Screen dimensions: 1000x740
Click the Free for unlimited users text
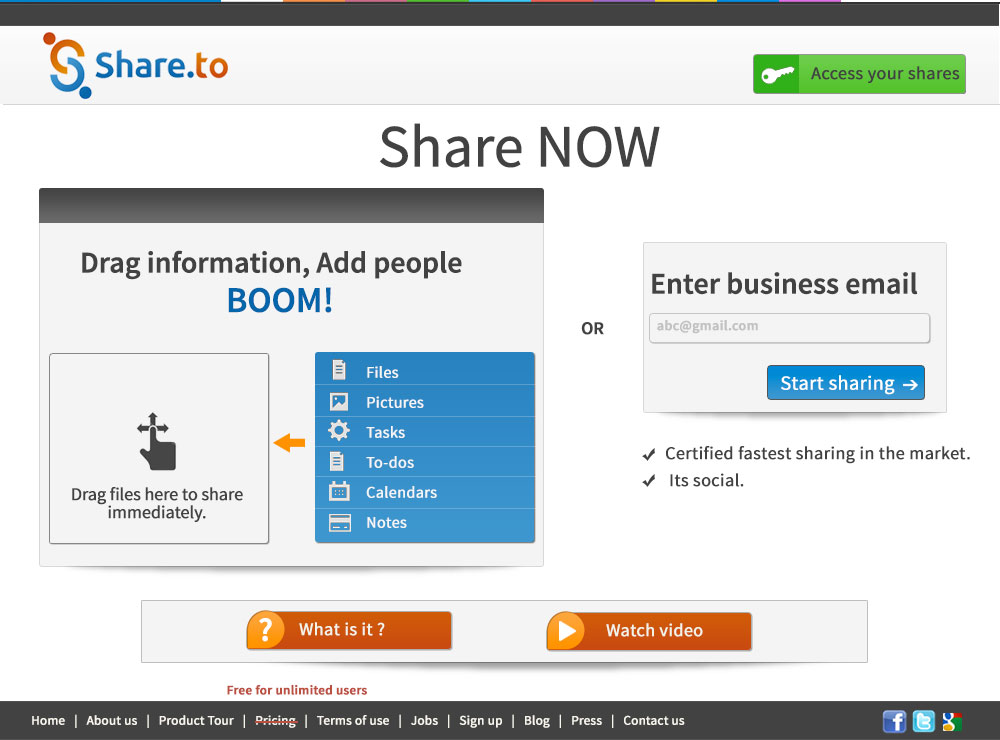coord(297,690)
